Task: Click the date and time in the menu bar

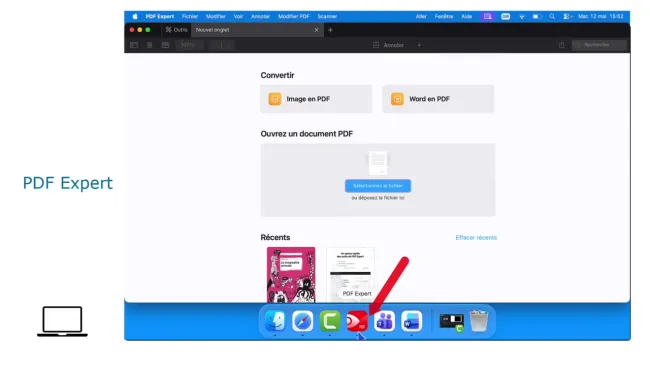Action: point(601,17)
